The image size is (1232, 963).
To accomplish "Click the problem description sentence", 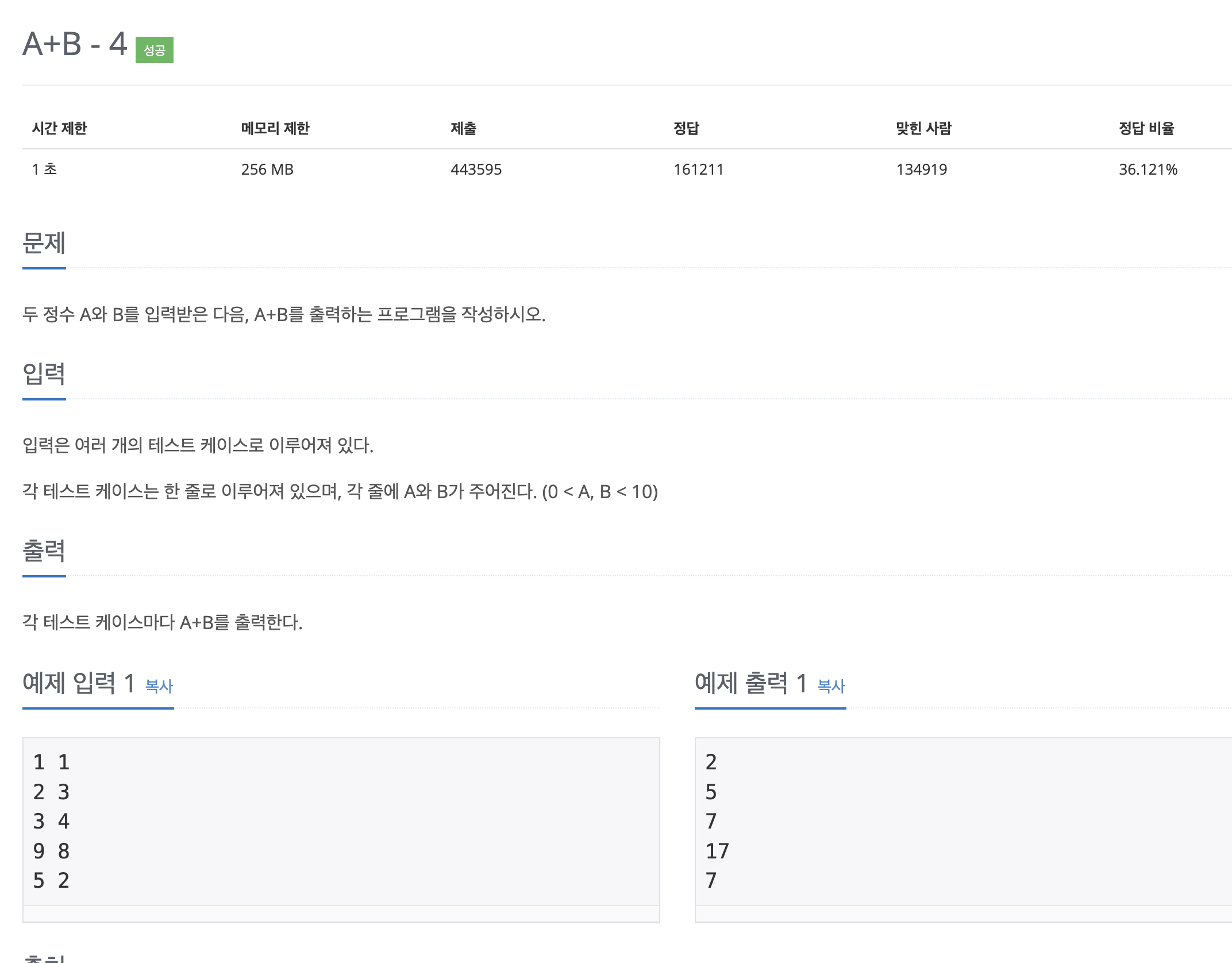I will [x=284, y=314].
